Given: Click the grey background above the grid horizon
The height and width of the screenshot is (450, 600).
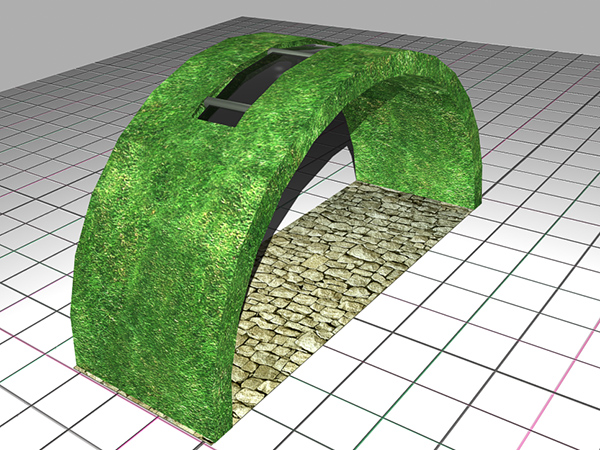Looking at the screenshot, I should (x=100, y=20).
